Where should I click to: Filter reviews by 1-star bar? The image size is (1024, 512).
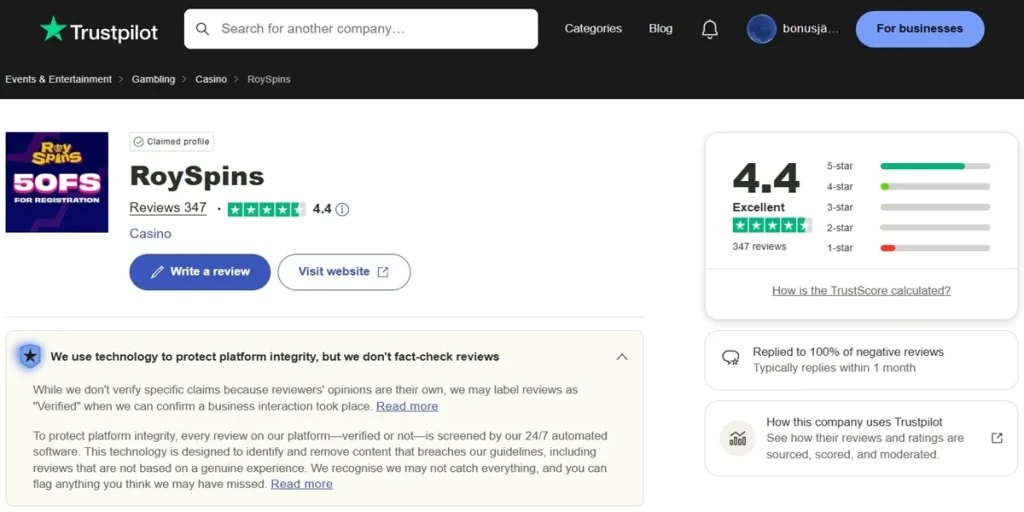coord(935,248)
